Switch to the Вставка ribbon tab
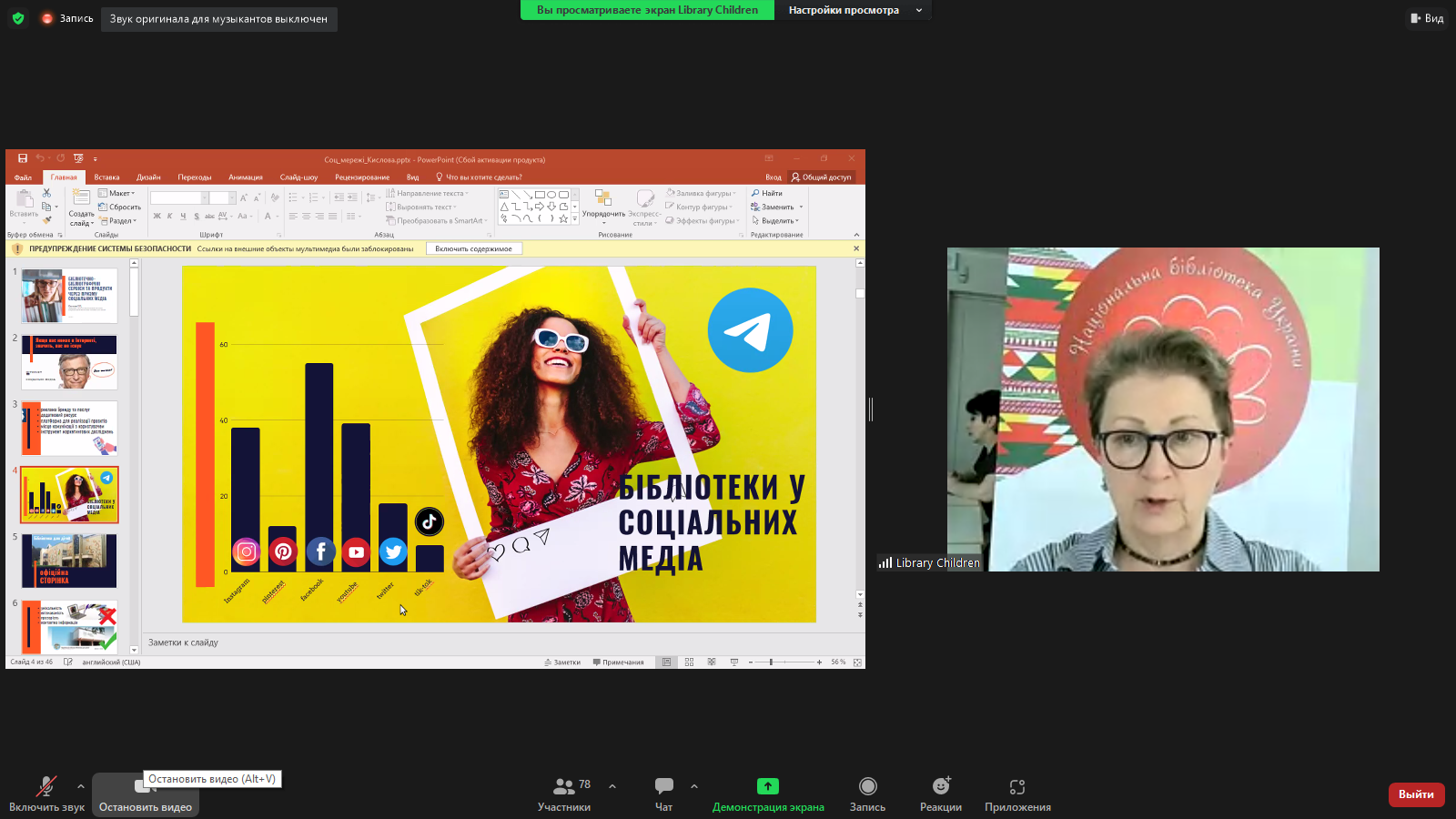Image resolution: width=1456 pixels, height=819 pixels. pyautogui.click(x=106, y=177)
